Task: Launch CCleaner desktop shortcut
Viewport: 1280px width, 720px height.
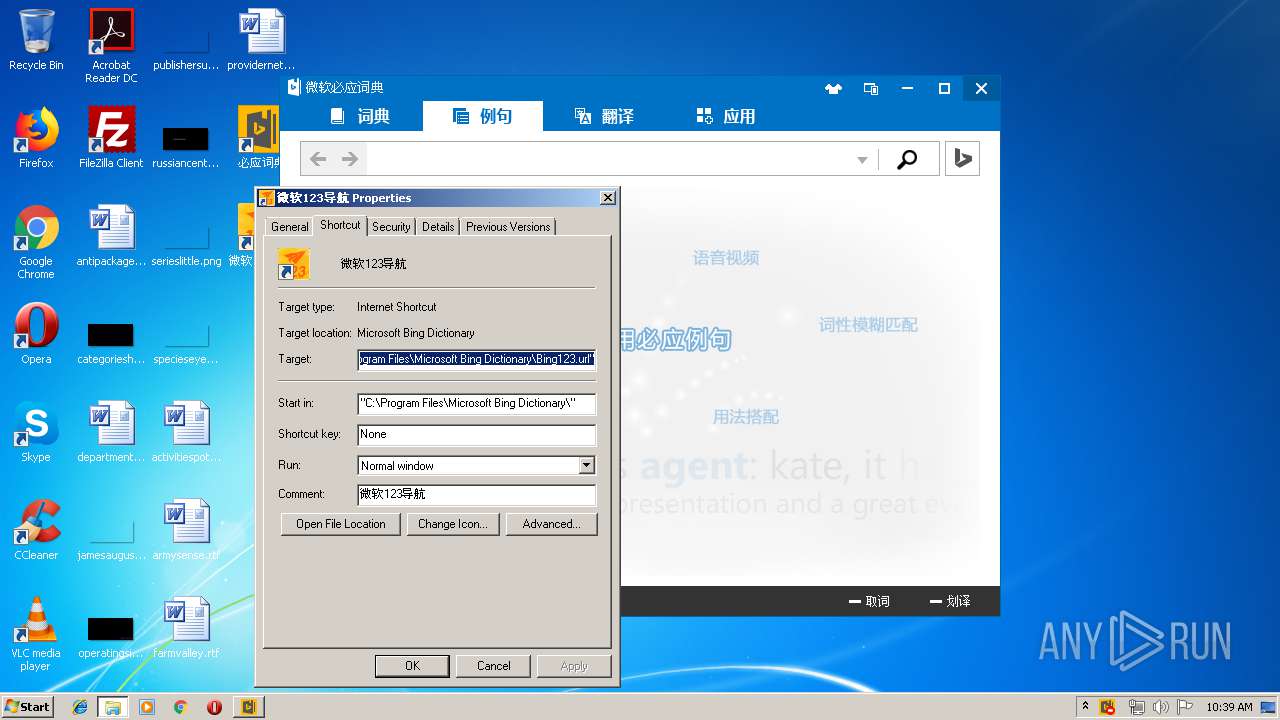Action: 36,530
